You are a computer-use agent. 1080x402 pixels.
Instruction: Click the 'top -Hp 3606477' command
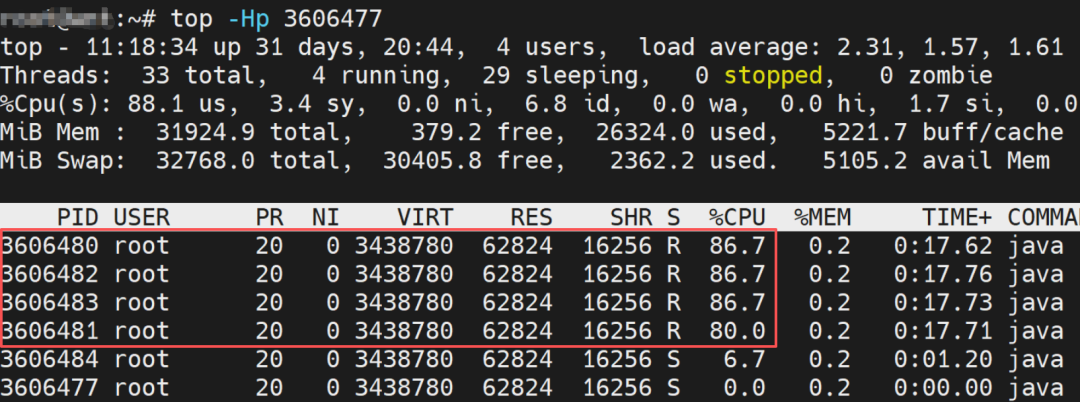coord(276,19)
